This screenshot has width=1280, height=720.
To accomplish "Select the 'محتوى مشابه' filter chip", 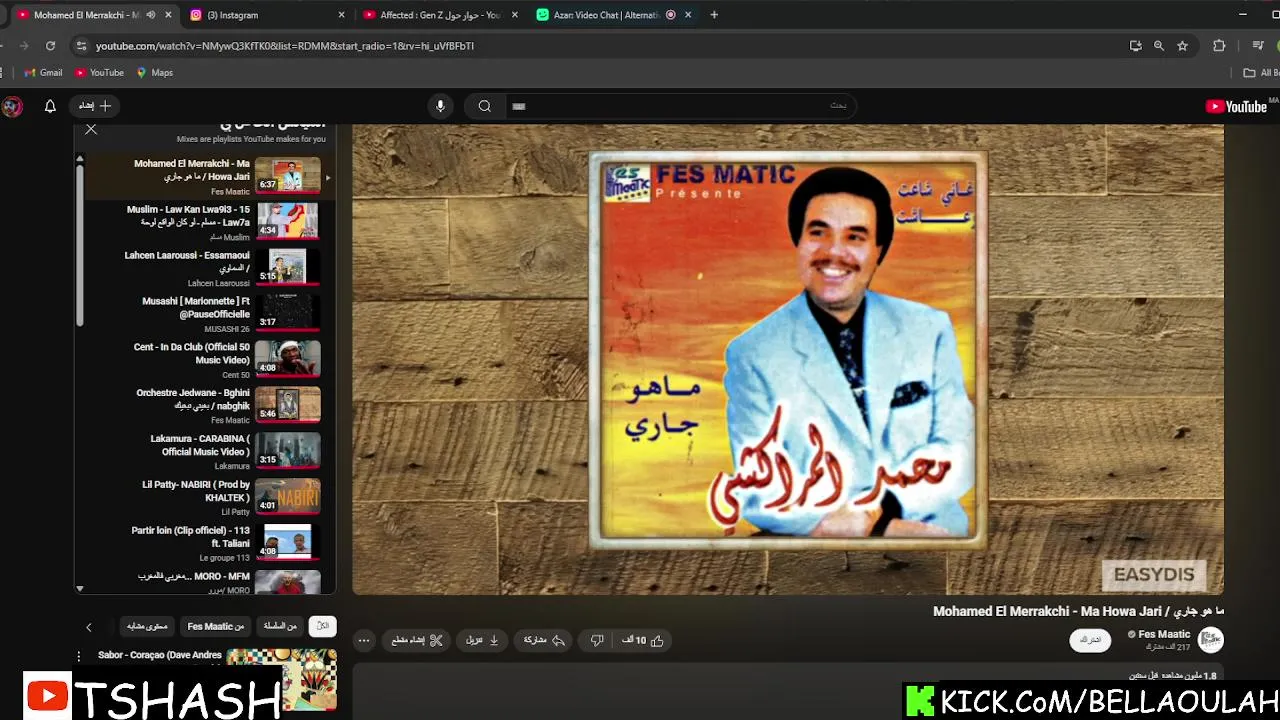I will pos(147,626).
